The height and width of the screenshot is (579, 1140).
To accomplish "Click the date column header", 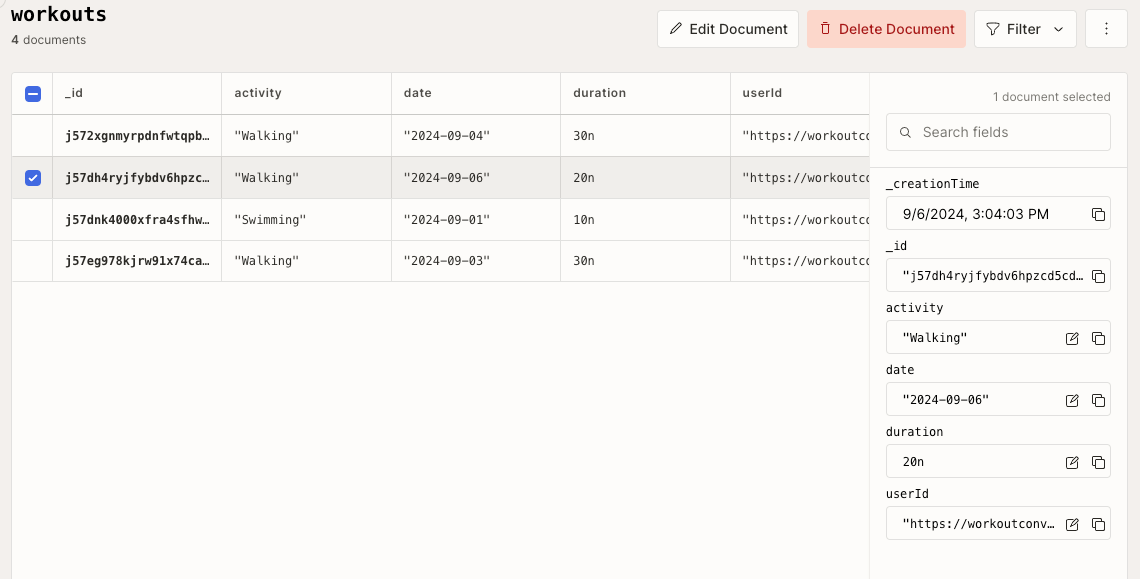I will 475,93.
